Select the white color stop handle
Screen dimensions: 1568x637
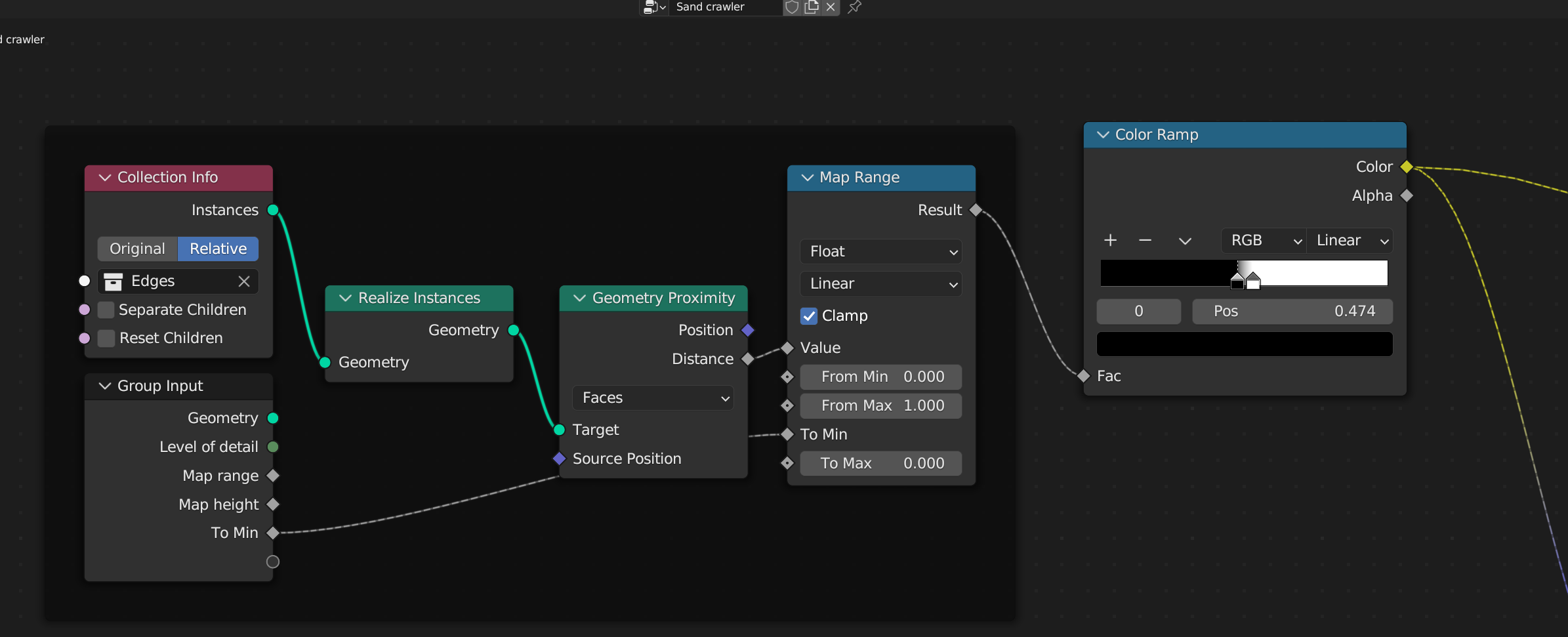pos(1253,281)
